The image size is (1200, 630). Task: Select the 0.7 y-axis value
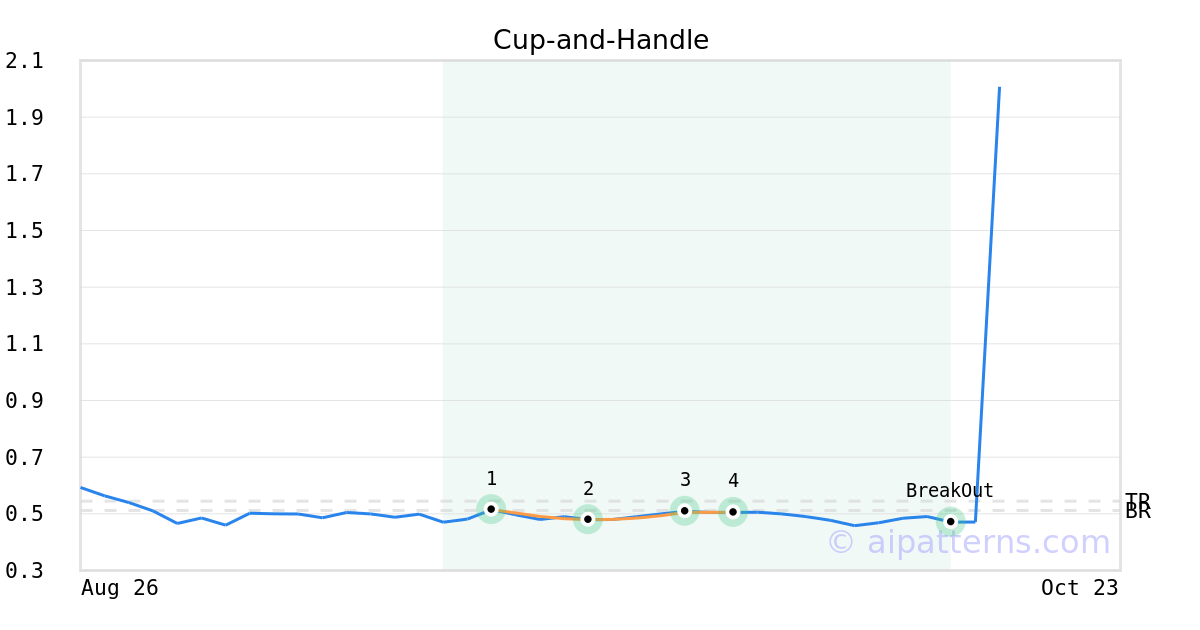point(24,458)
